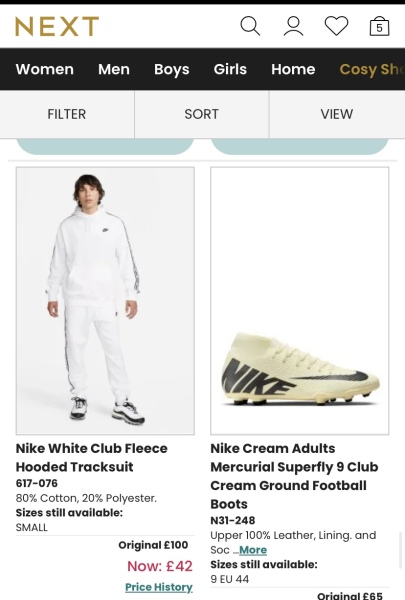
Task: Open Nike White Club Fleece Hooded Tracksuit title
Action: [92, 458]
